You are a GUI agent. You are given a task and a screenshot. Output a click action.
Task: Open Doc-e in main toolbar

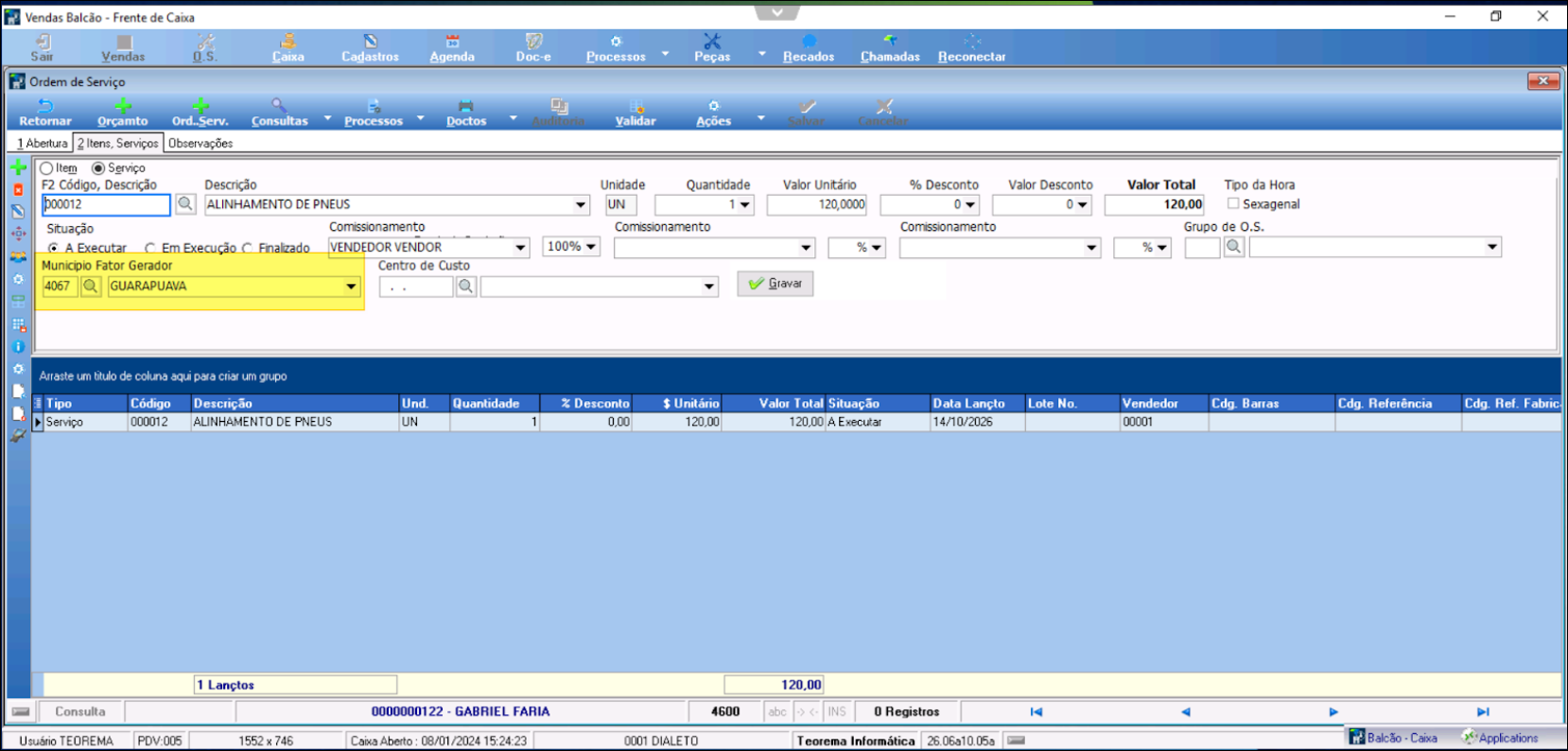533,47
